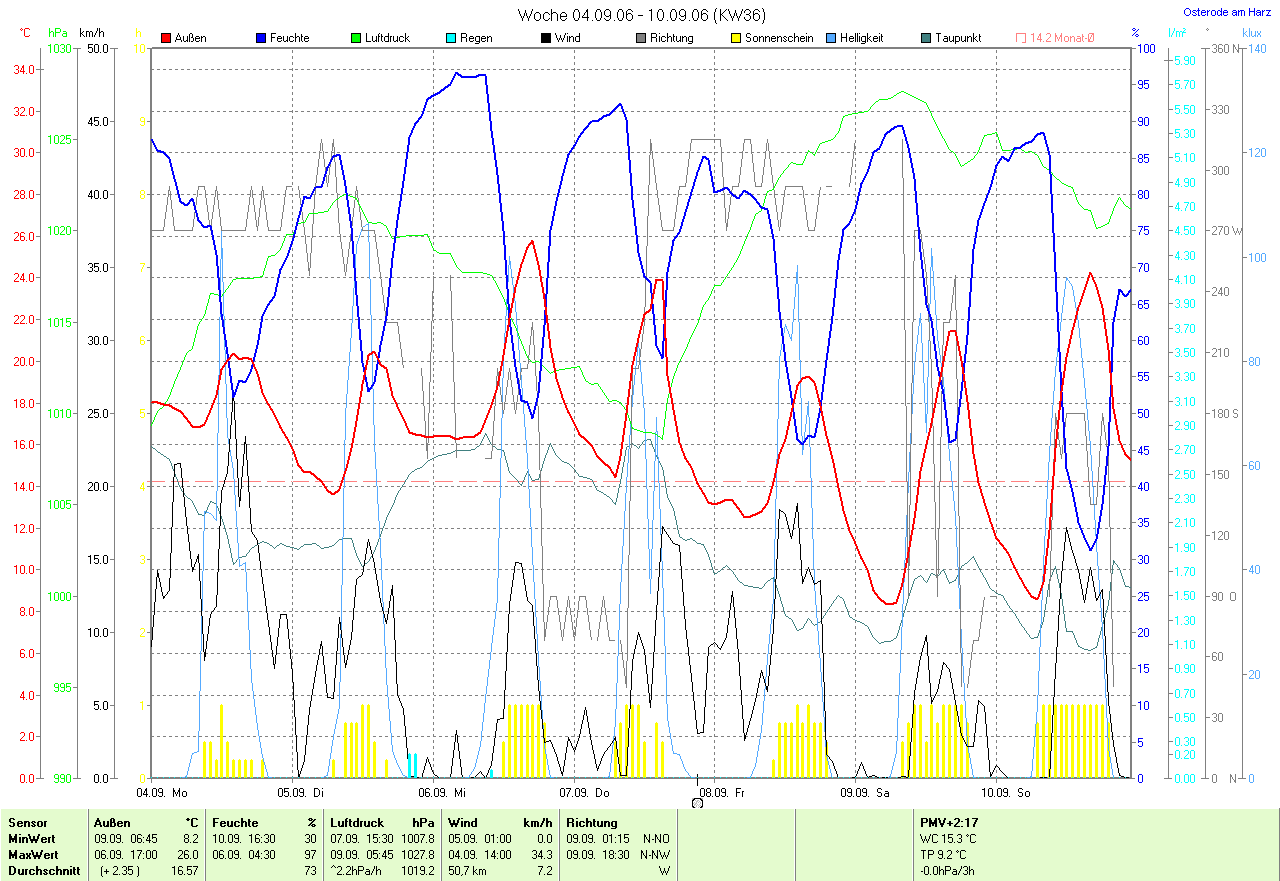
Task: Click the dark teal Taupunkt legend square
Action: click(x=926, y=38)
